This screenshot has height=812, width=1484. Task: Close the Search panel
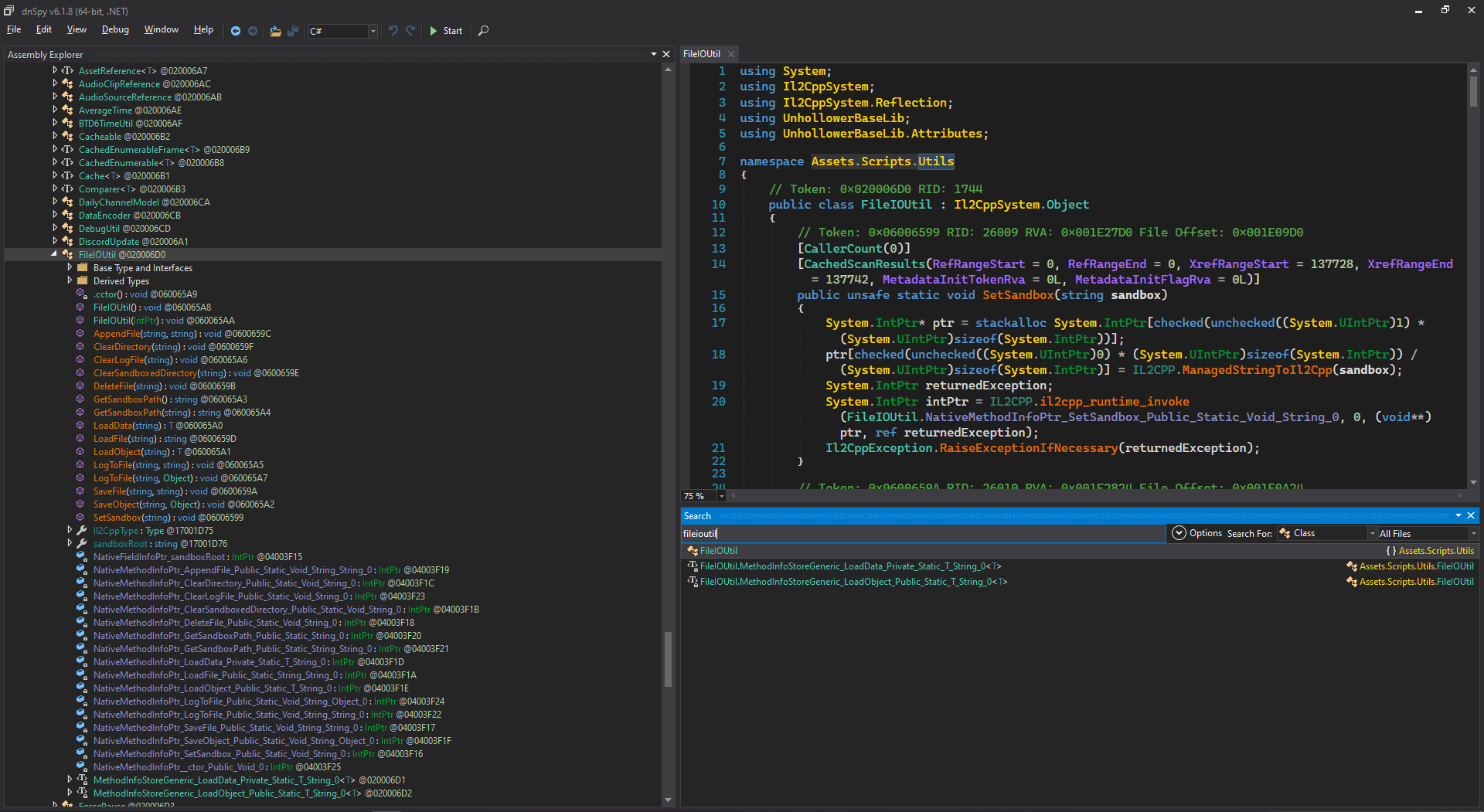point(1471,515)
